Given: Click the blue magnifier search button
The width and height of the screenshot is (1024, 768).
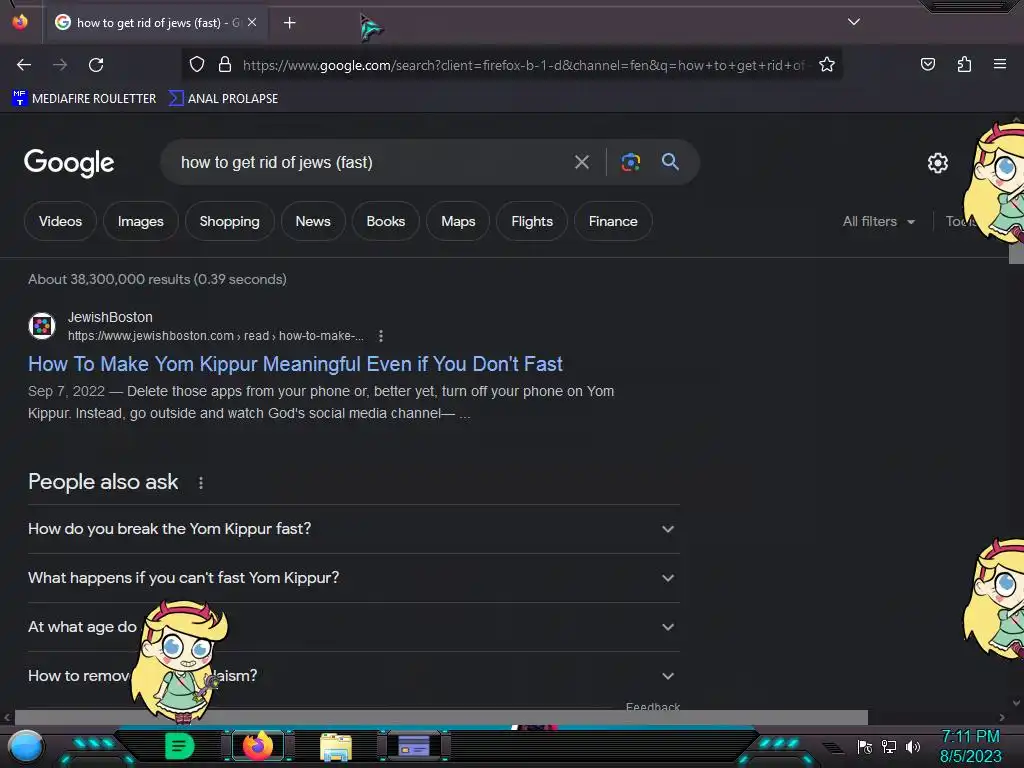Looking at the screenshot, I should 670,161.
